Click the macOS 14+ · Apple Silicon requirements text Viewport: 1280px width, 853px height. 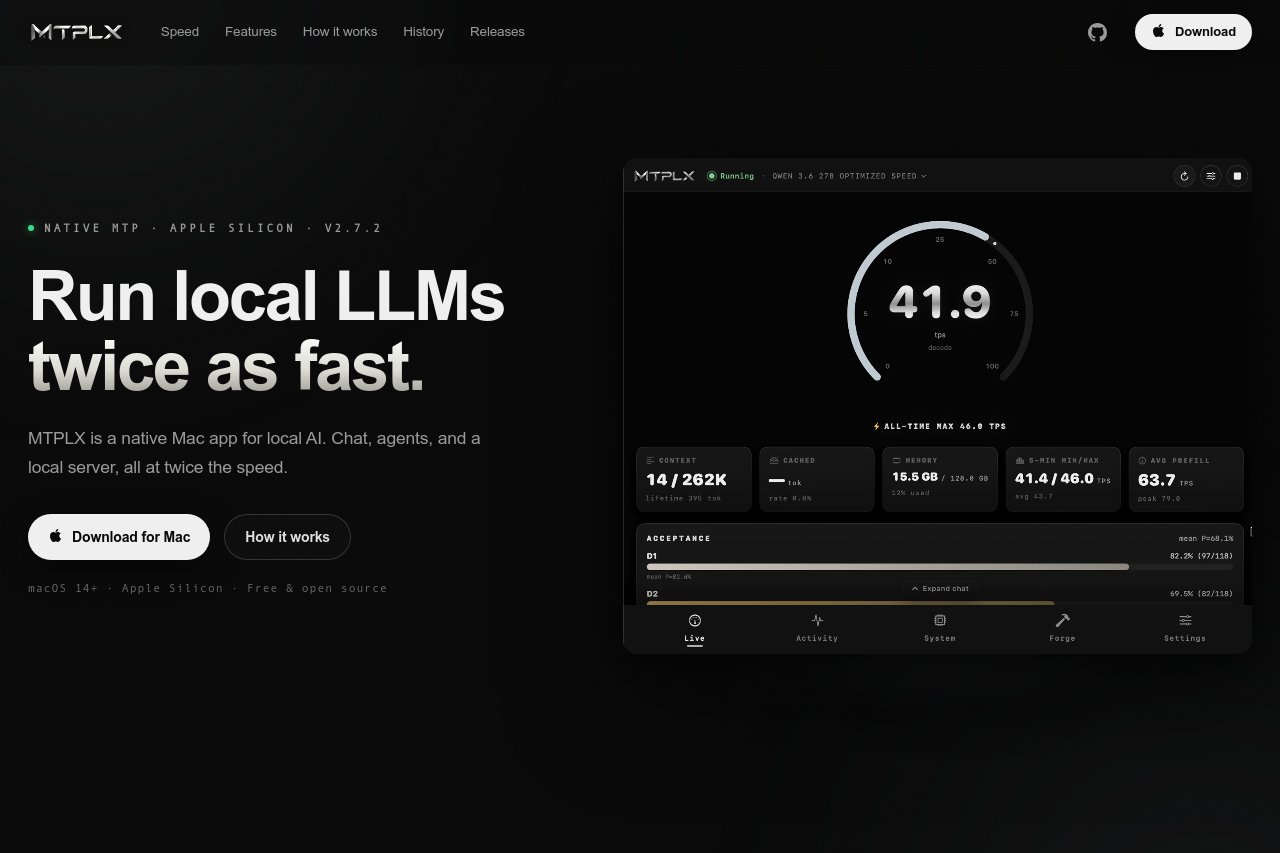tap(208, 588)
